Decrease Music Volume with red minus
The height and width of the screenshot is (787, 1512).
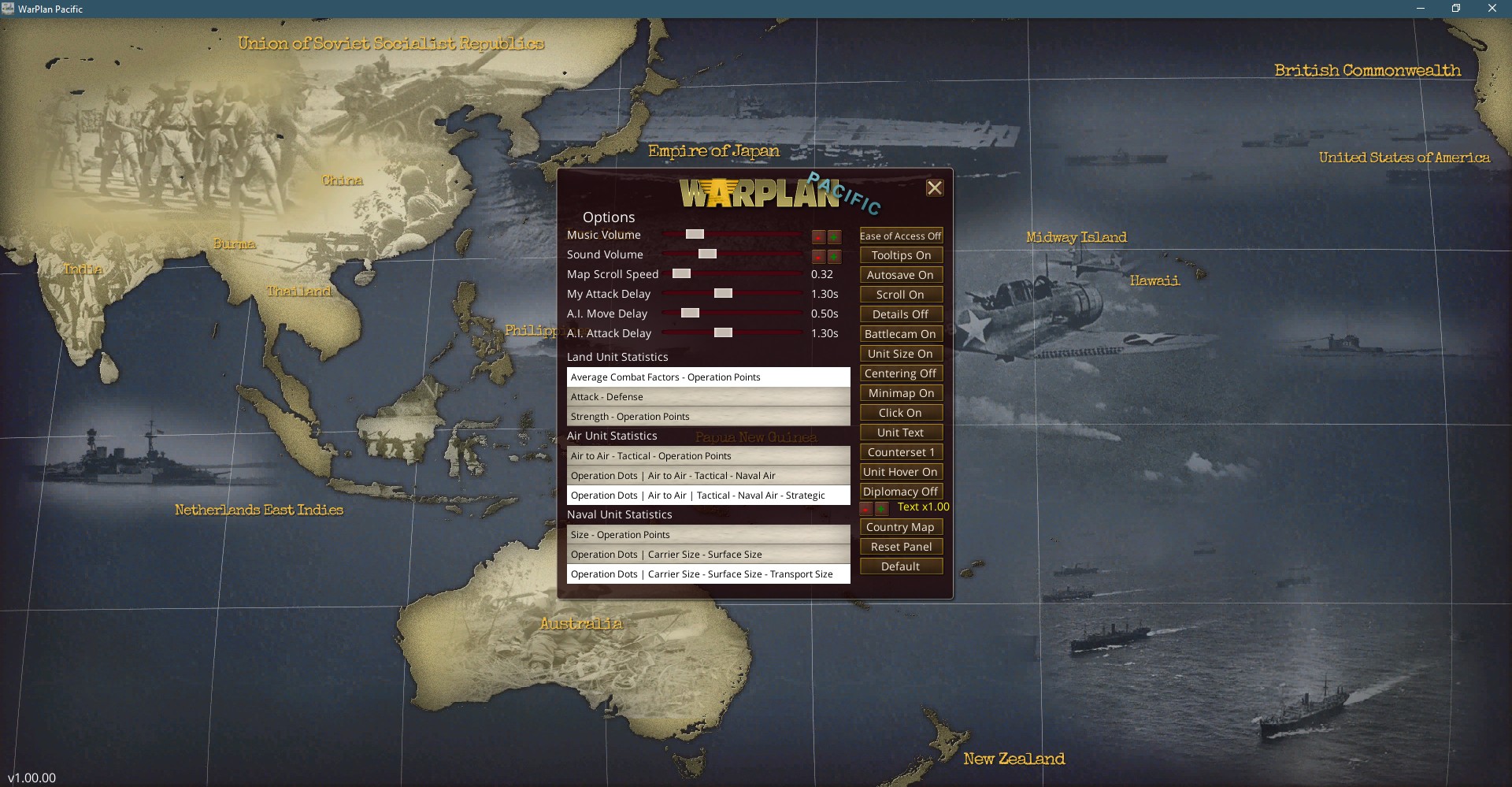[x=818, y=236]
